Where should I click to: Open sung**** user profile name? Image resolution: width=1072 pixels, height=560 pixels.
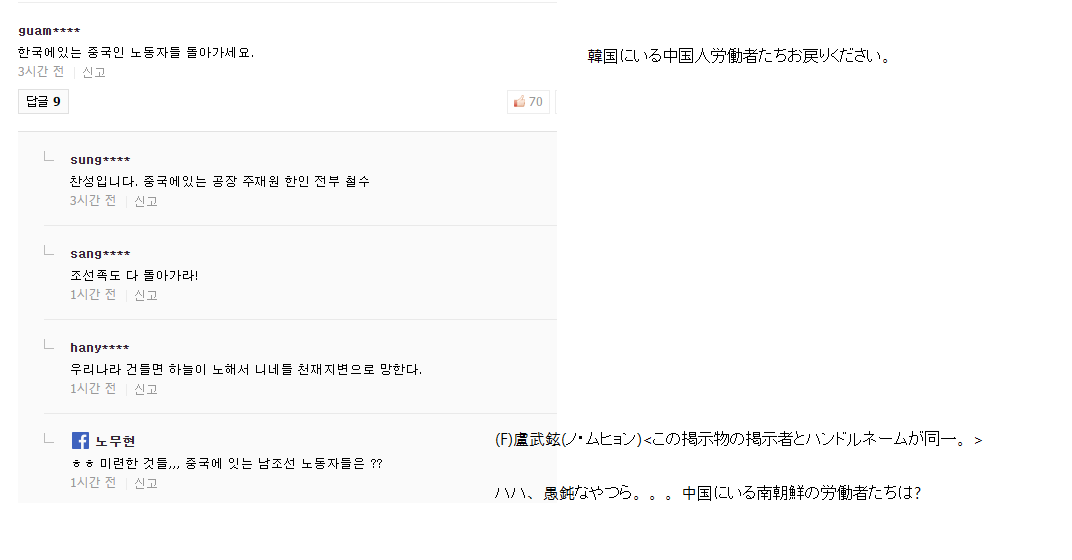pyautogui.click(x=100, y=160)
